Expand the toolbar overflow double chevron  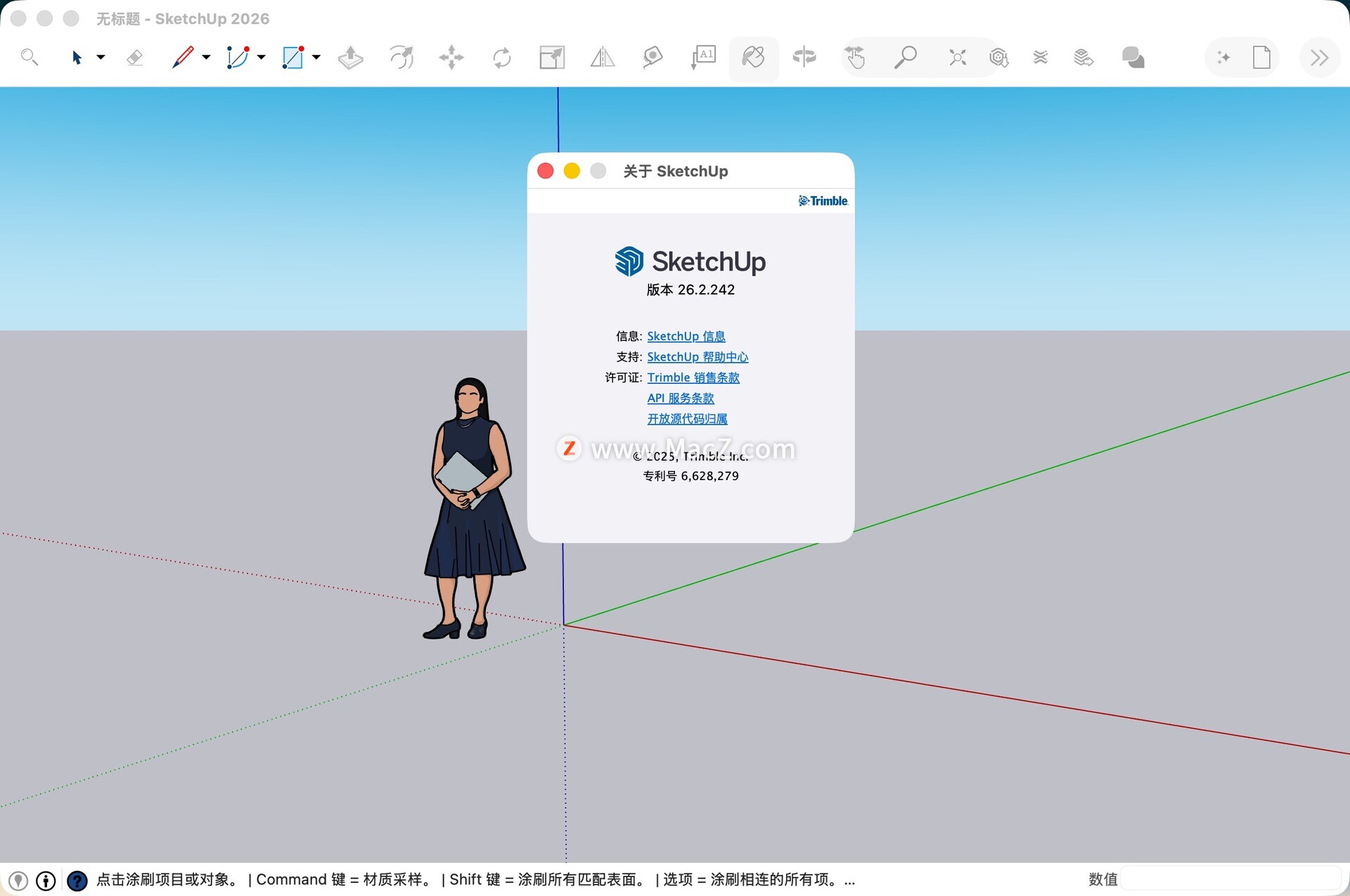(x=1319, y=57)
